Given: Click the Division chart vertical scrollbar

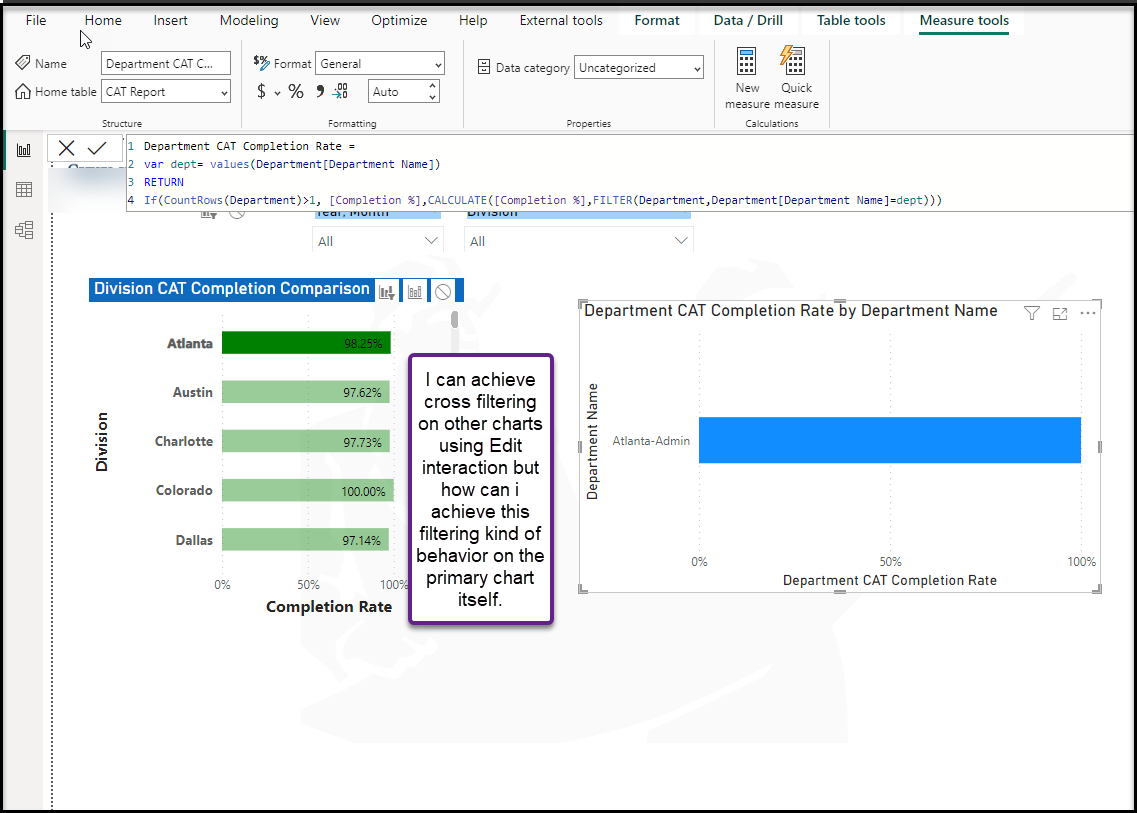Looking at the screenshot, I should click(x=455, y=319).
